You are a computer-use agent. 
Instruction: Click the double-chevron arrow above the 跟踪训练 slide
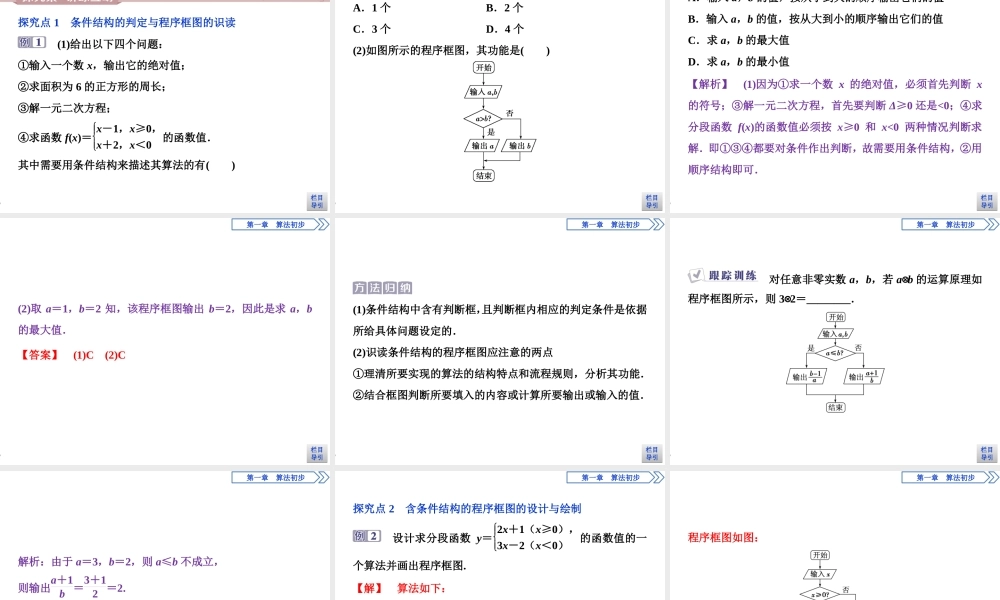[992, 224]
